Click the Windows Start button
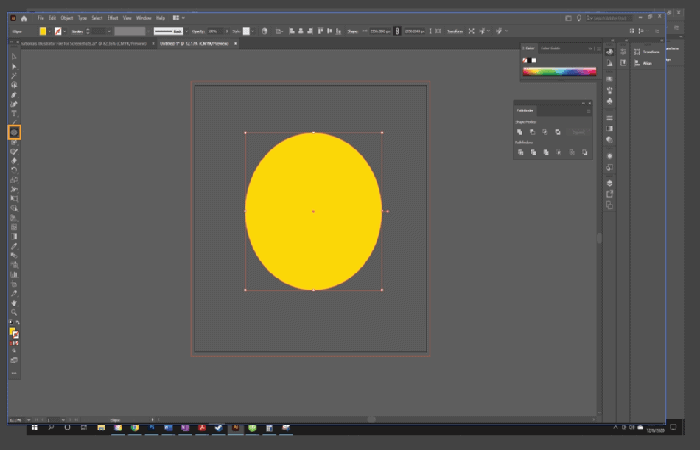Screen dimensions: 700x450 (x=34, y=428)
